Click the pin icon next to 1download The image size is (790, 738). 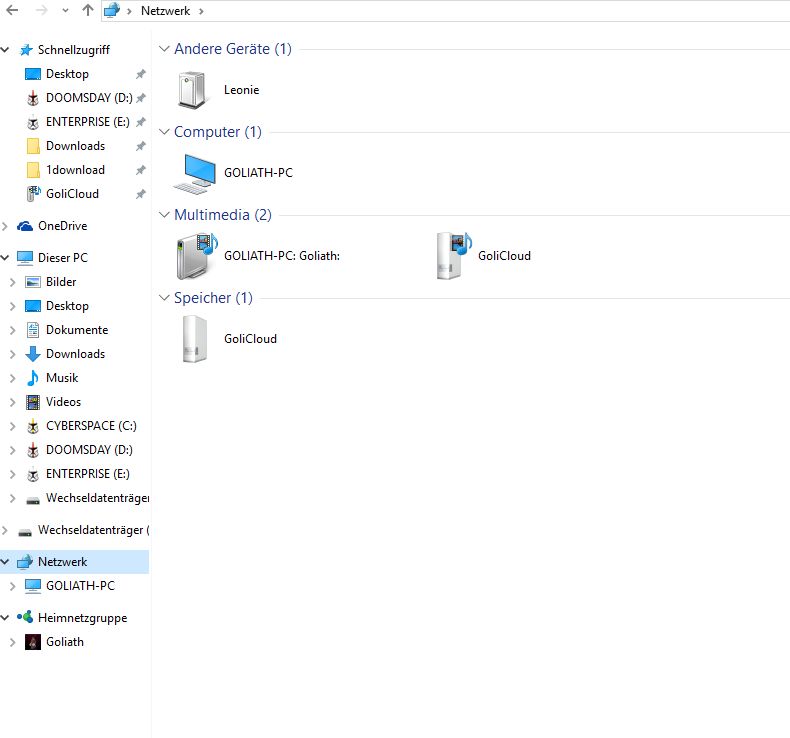tap(141, 170)
